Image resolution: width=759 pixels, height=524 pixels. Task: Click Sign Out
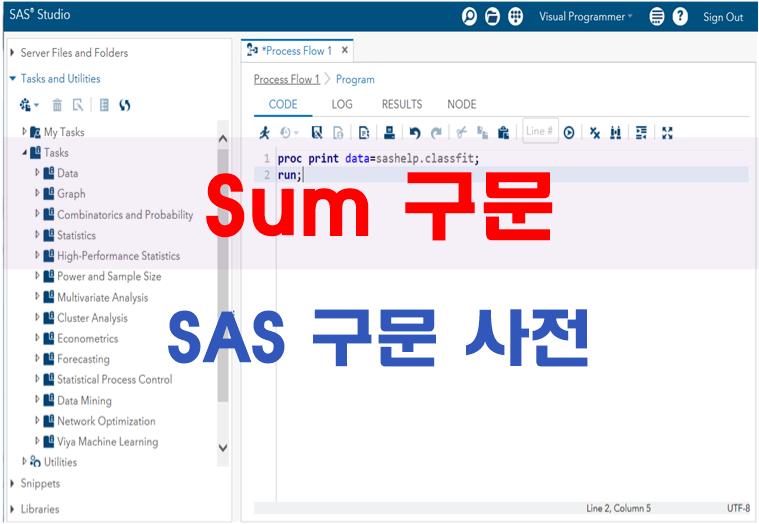[723, 17]
